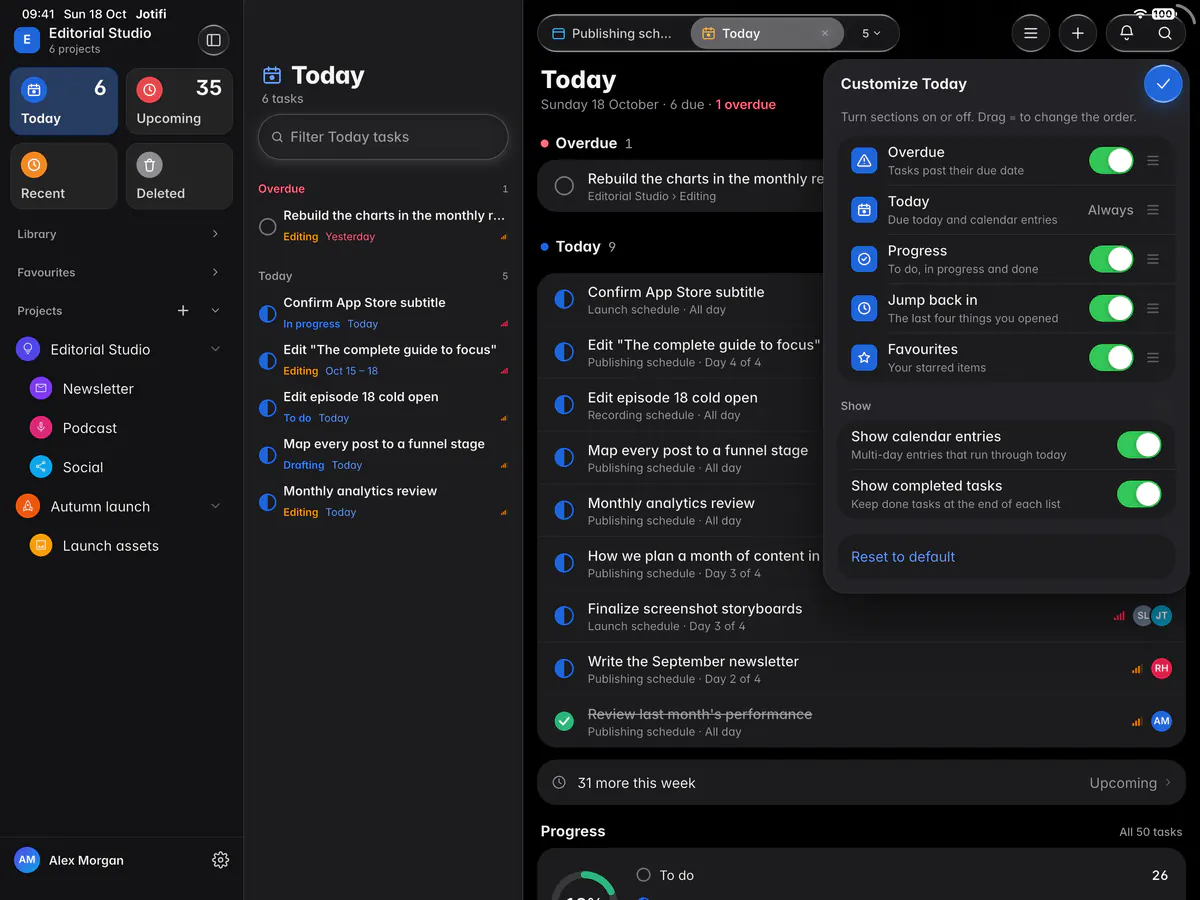Open Launch assets project icon
The width and height of the screenshot is (1200, 900).
tap(41, 545)
